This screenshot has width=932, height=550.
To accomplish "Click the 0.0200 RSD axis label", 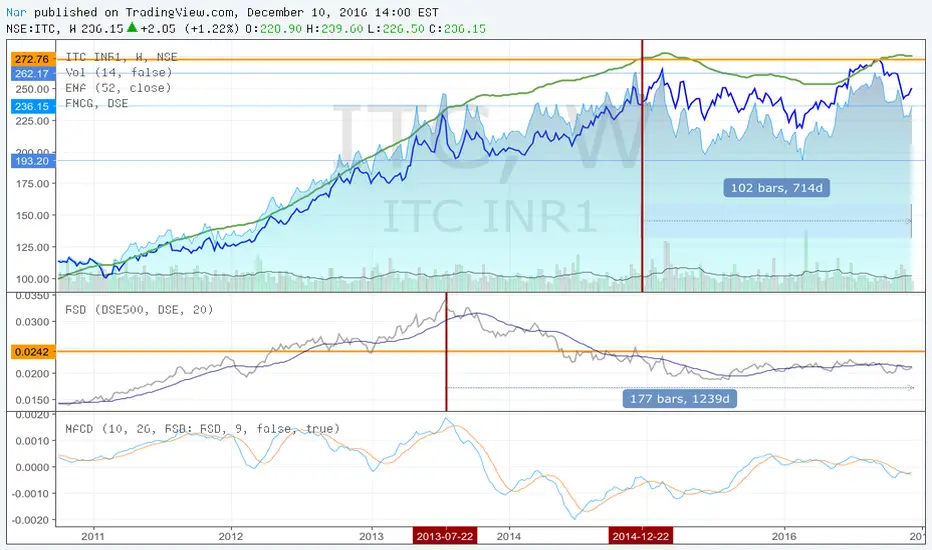I will (x=33, y=374).
